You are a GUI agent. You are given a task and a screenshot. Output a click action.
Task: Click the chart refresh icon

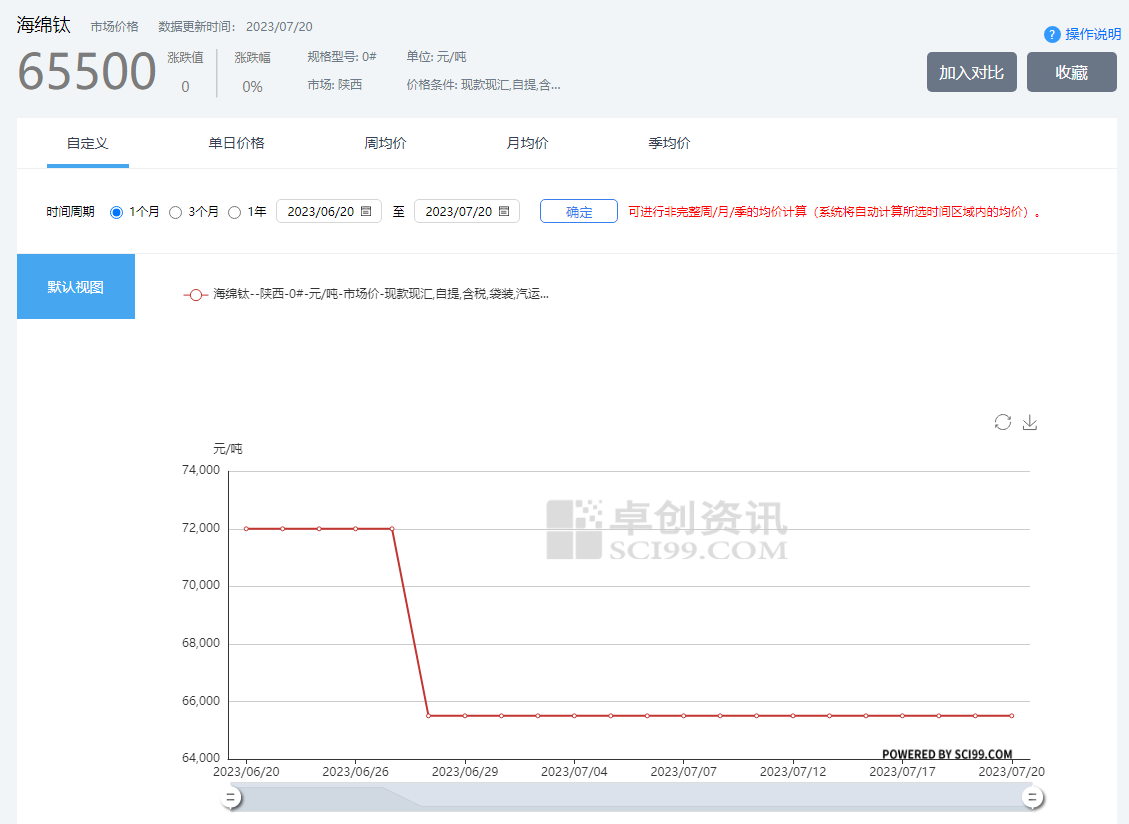tap(1002, 422)
